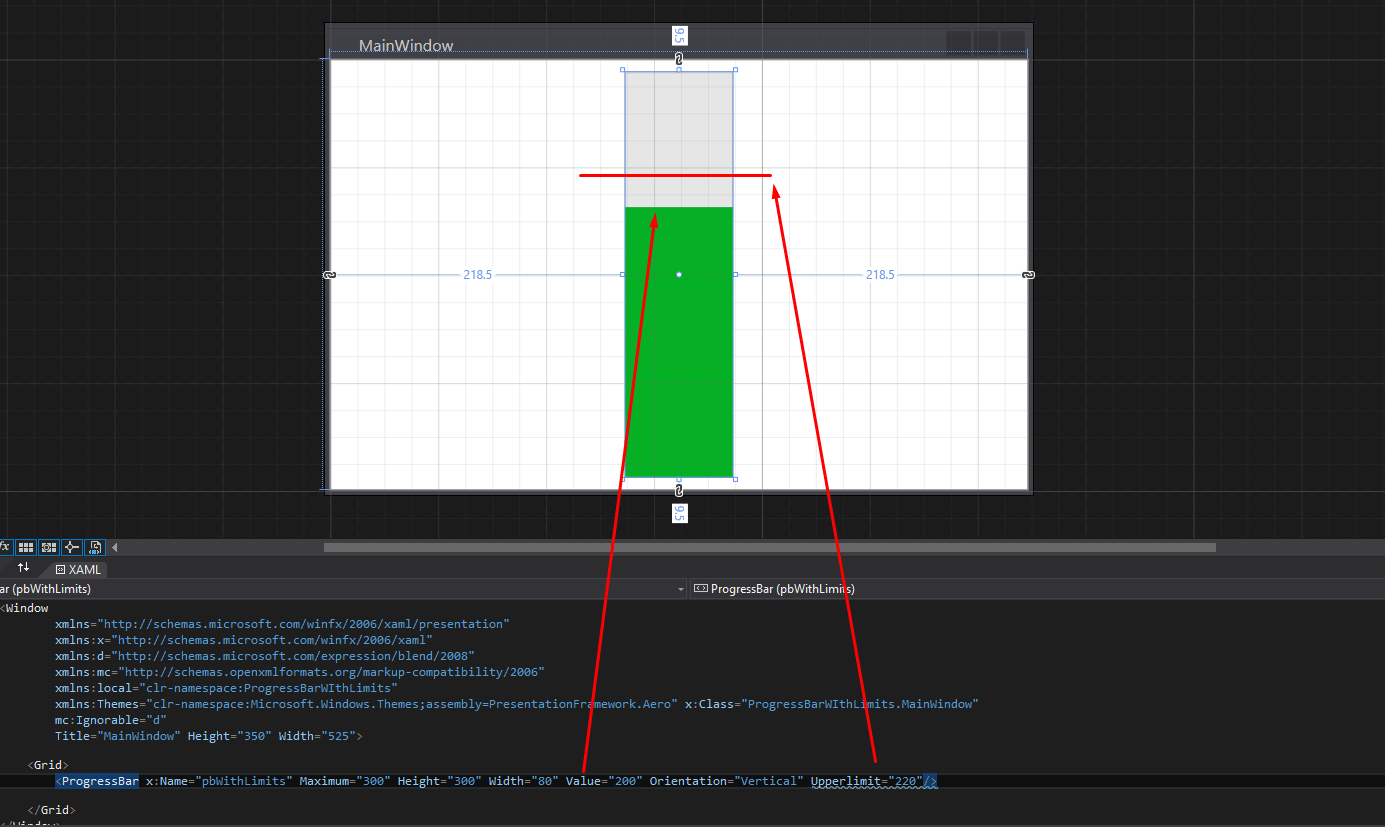Screen dimensions: 1385x827
Task: Toggle the snap grid visibility icon
Action: [x=26, y=547]
